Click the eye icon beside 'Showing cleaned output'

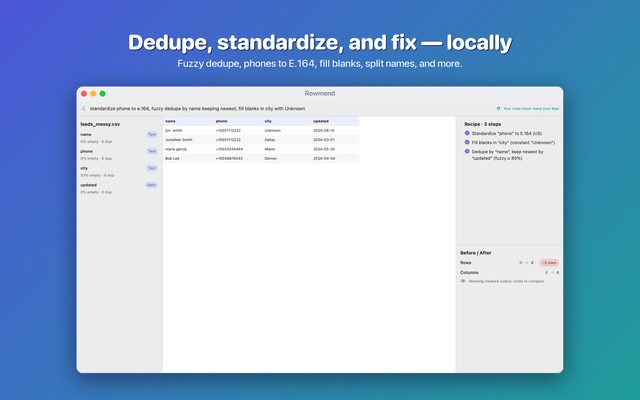click(463, 281)
